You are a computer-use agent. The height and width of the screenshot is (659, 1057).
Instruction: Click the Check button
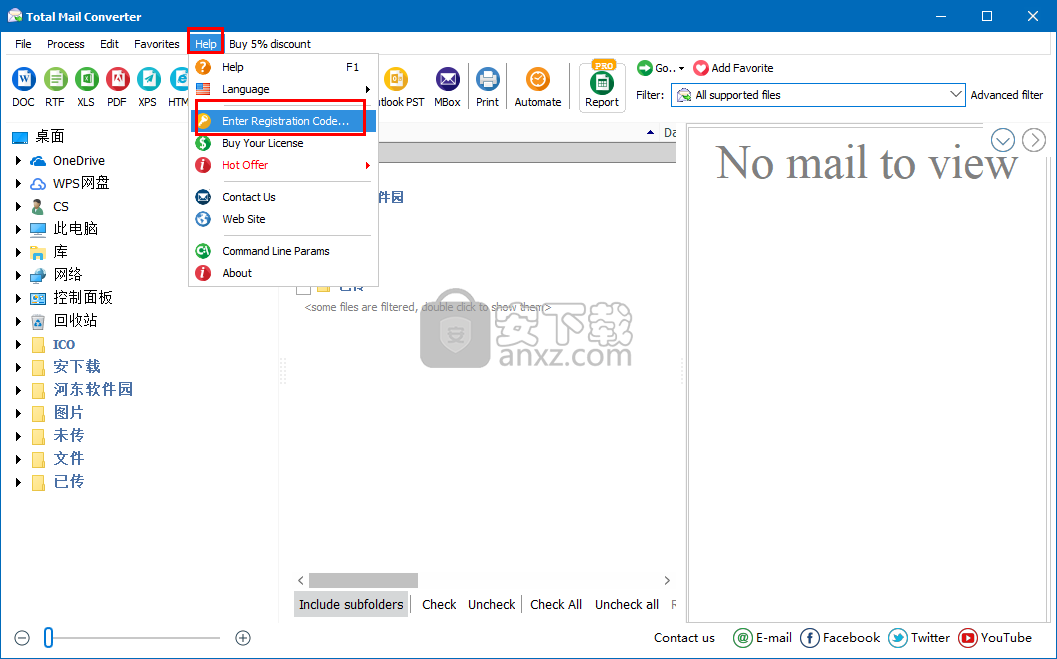tap(440, 604)
